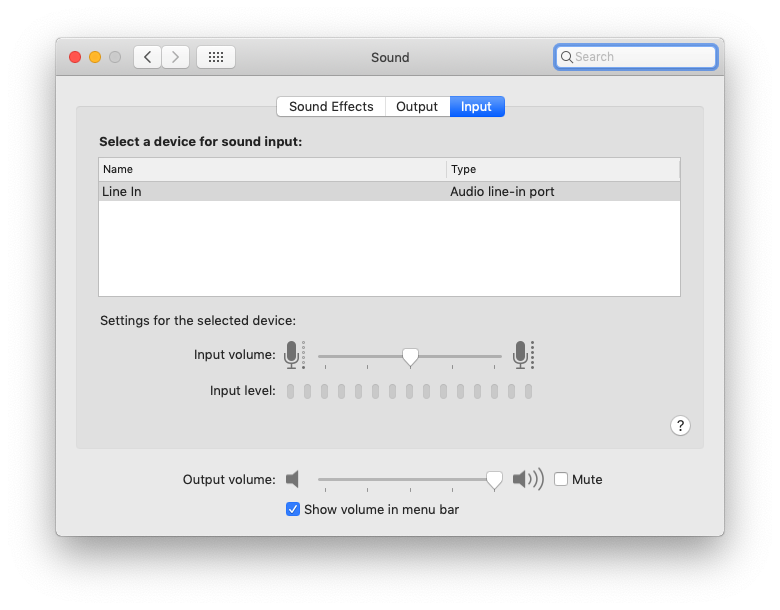Switch to the Sound Effects tab

pos(331,106)
